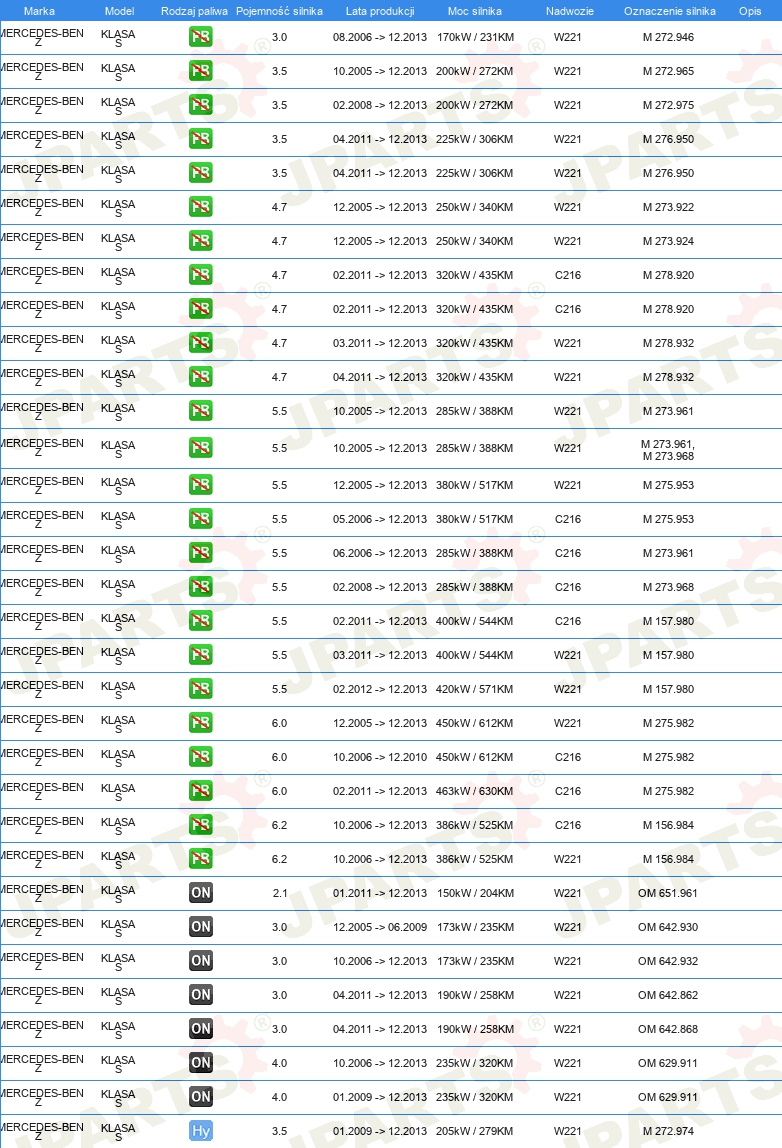The height and width of the screenshot is (1148, 782).
Task: Click the petrol icon in the M 273.961, M 273.968 row
Action: 201,448
